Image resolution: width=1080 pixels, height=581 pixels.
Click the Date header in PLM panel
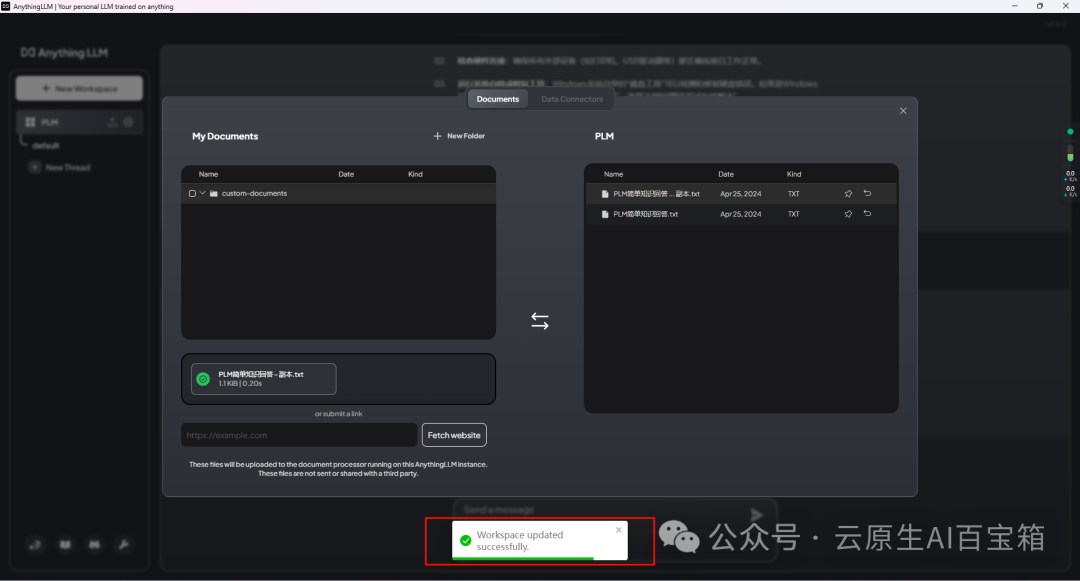[x=726, y=174]
